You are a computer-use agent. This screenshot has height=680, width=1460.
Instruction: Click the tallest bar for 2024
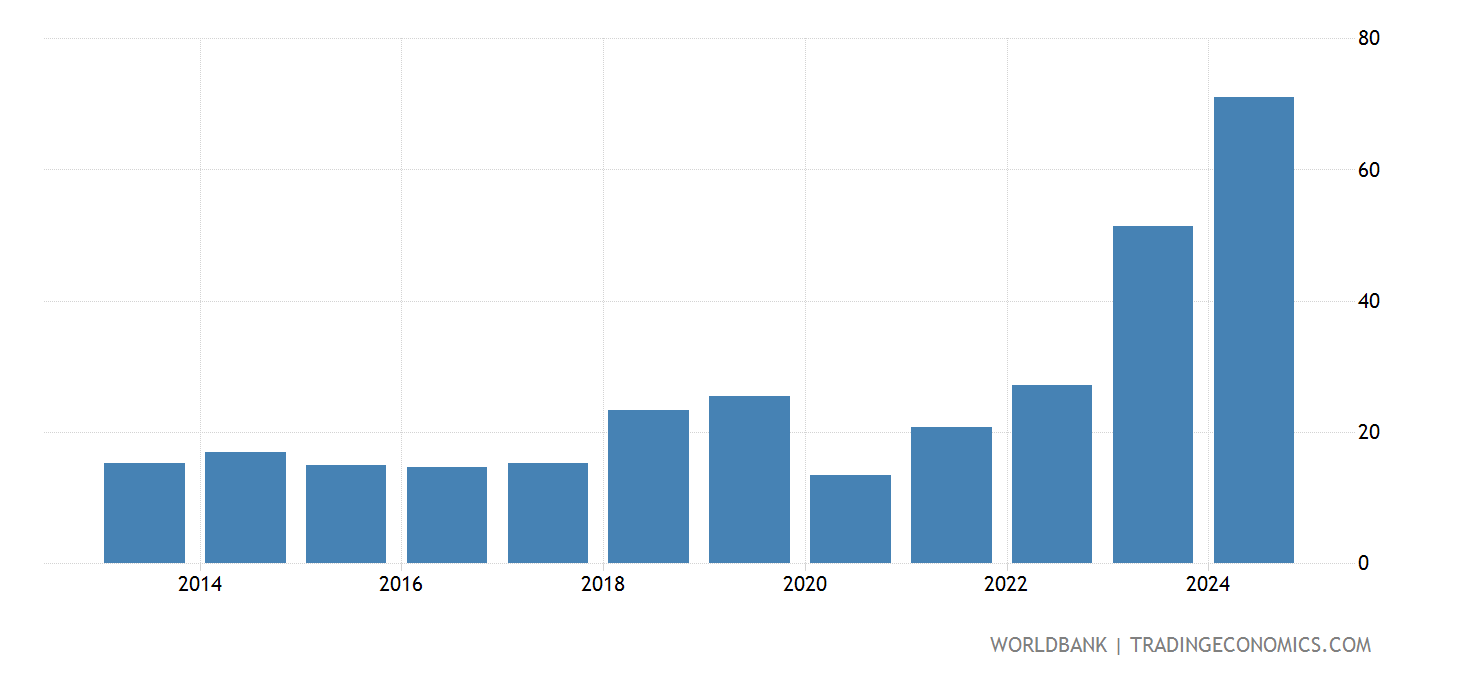[1253, 330]
